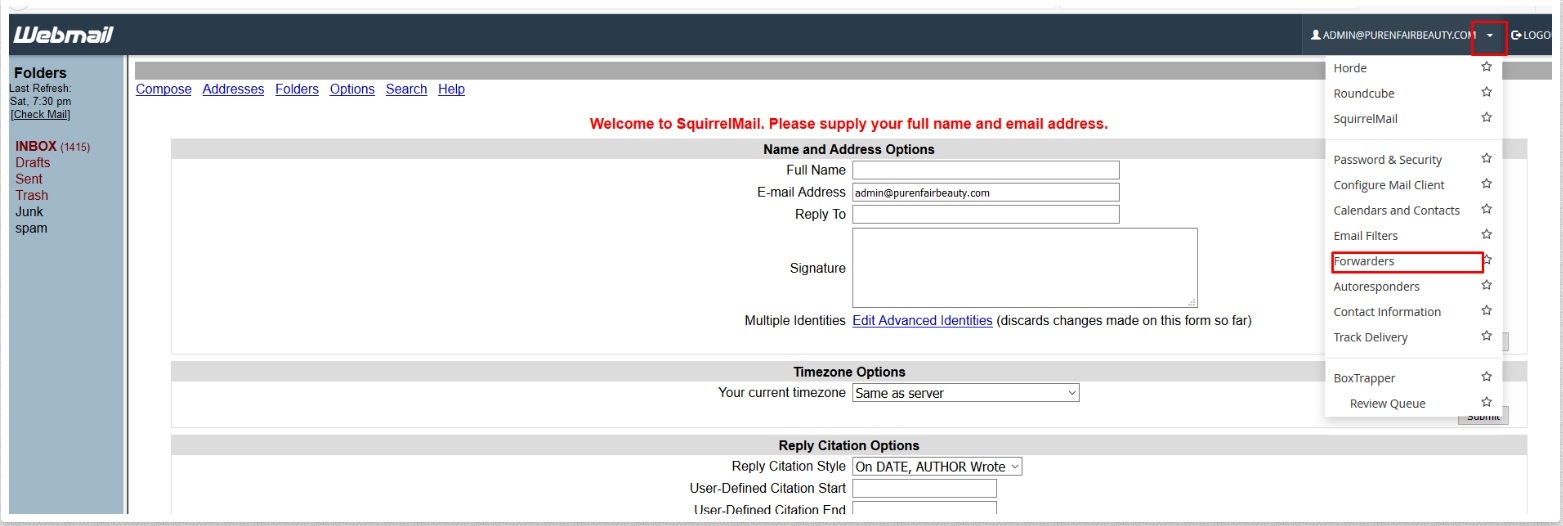Click the Compose link

coord(163,89)
